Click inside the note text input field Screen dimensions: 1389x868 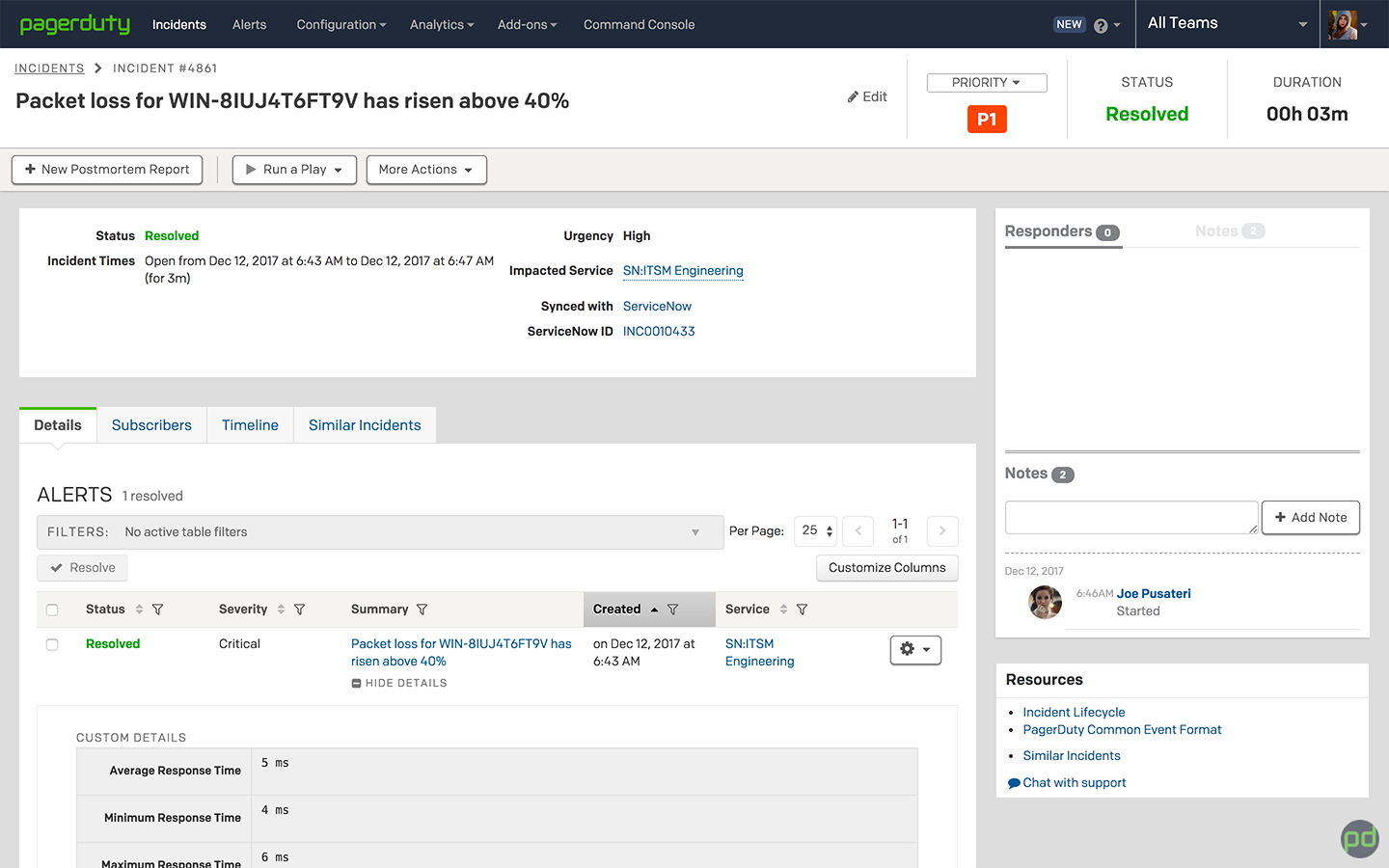(x=1129, y=517)
